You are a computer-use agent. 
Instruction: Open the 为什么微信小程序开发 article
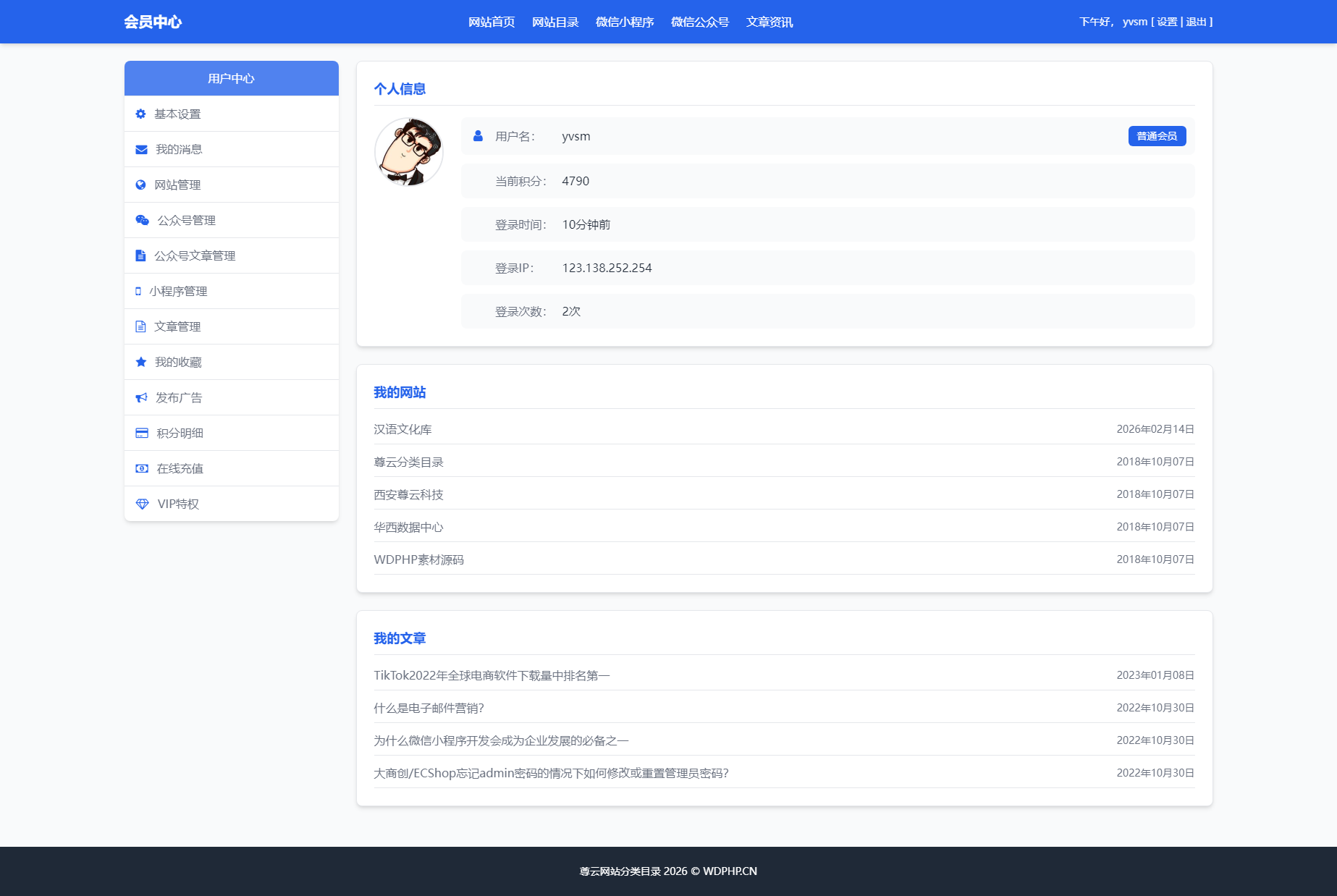[x=501, y=740]
